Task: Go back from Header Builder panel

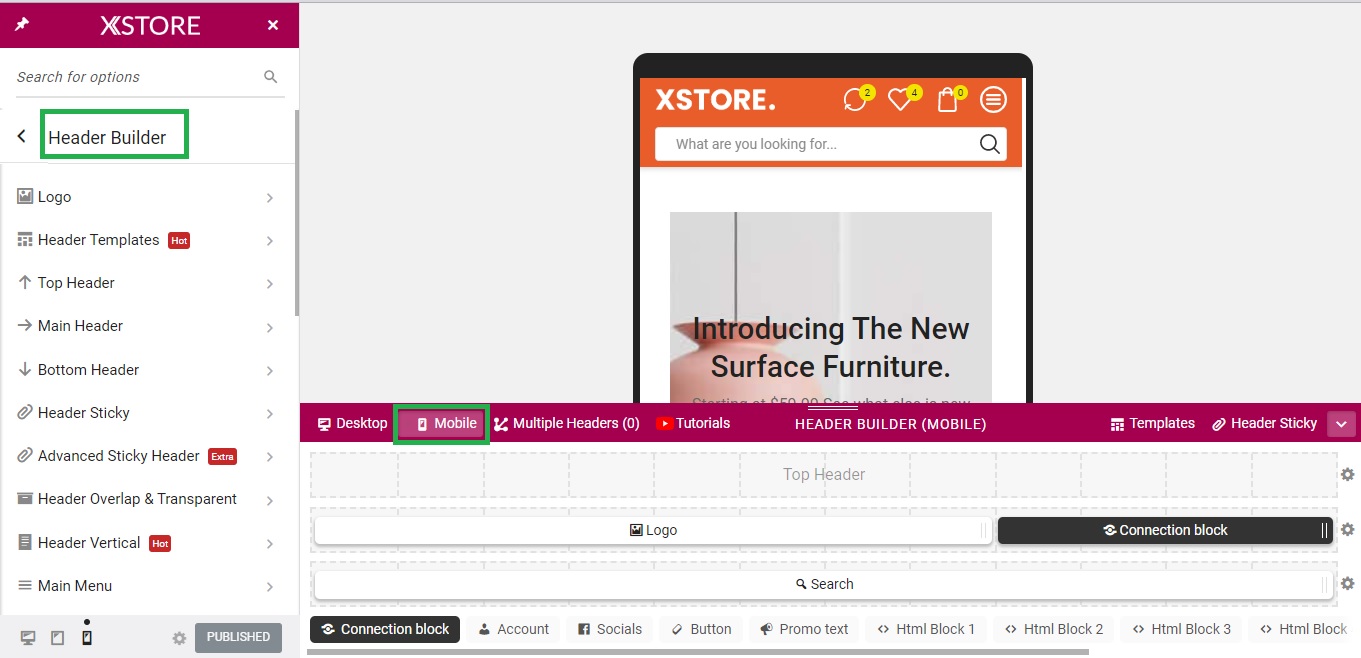Action: pos(21,137)
